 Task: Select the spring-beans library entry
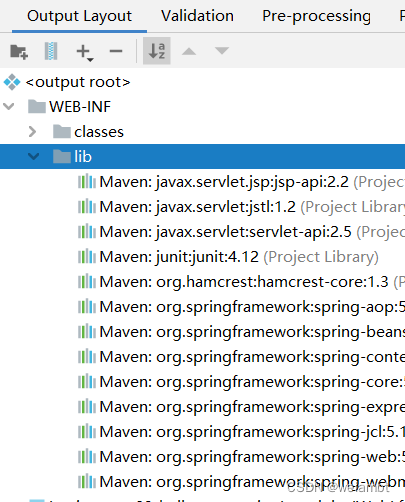(252, 332)
